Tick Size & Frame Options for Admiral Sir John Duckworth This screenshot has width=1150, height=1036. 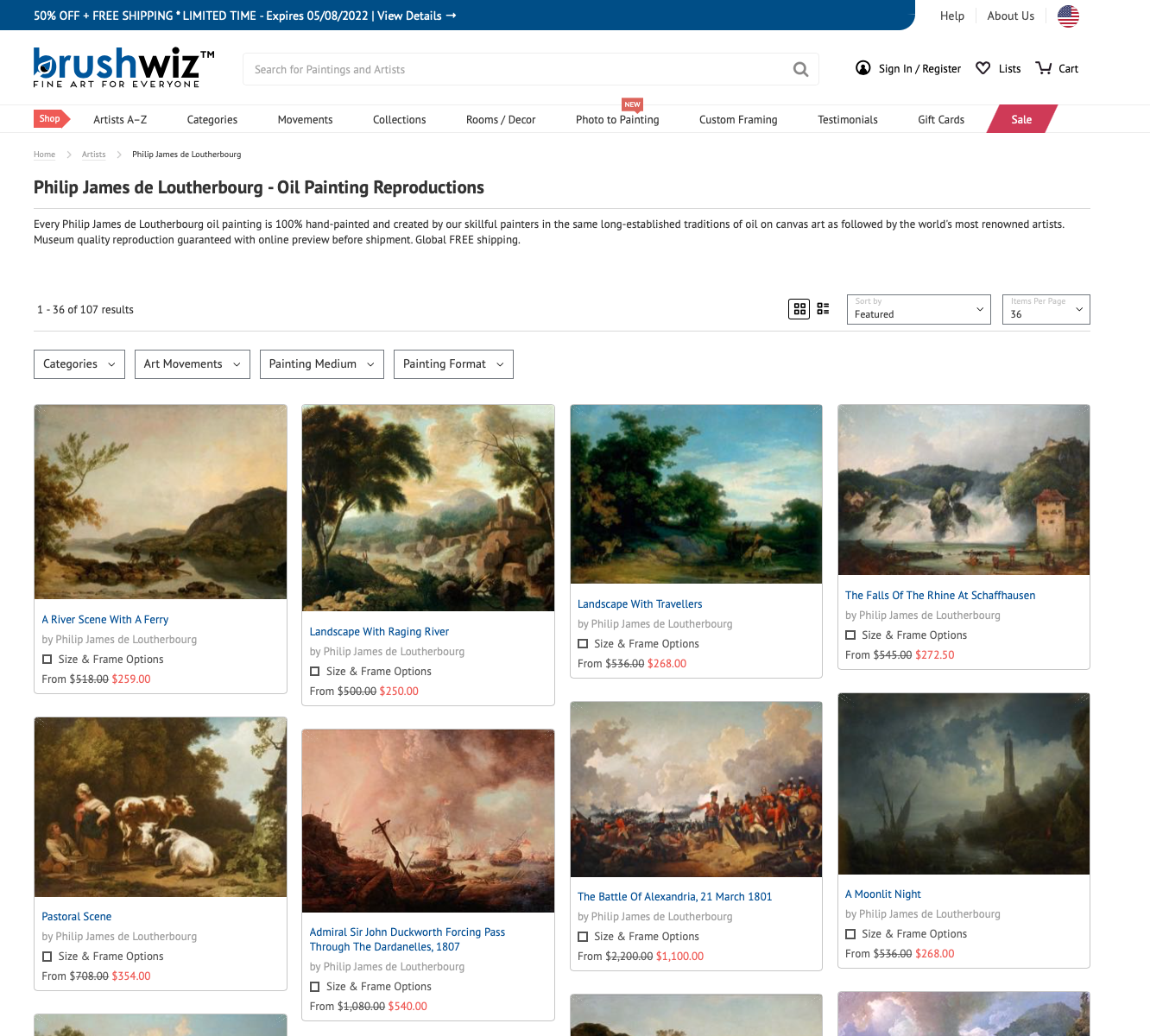[x=315, y=987]
